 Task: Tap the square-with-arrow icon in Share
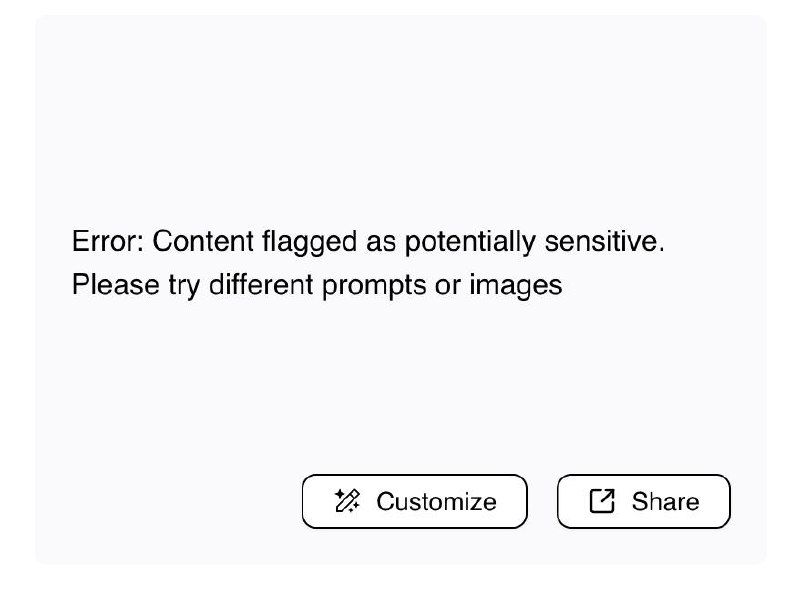(602, 501)
